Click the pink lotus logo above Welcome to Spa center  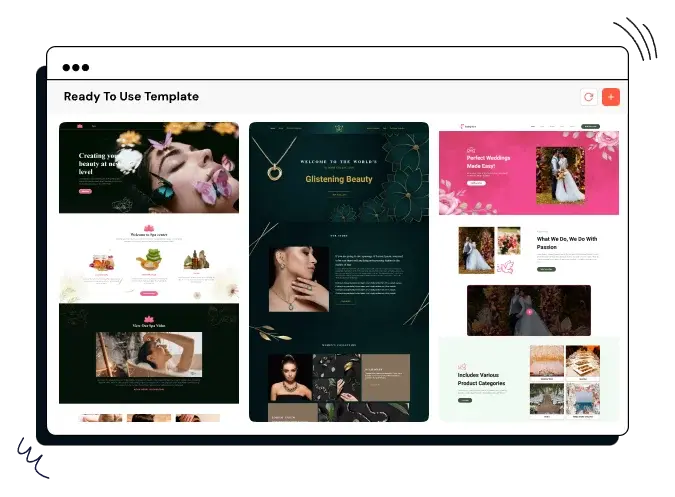(149, 228)
